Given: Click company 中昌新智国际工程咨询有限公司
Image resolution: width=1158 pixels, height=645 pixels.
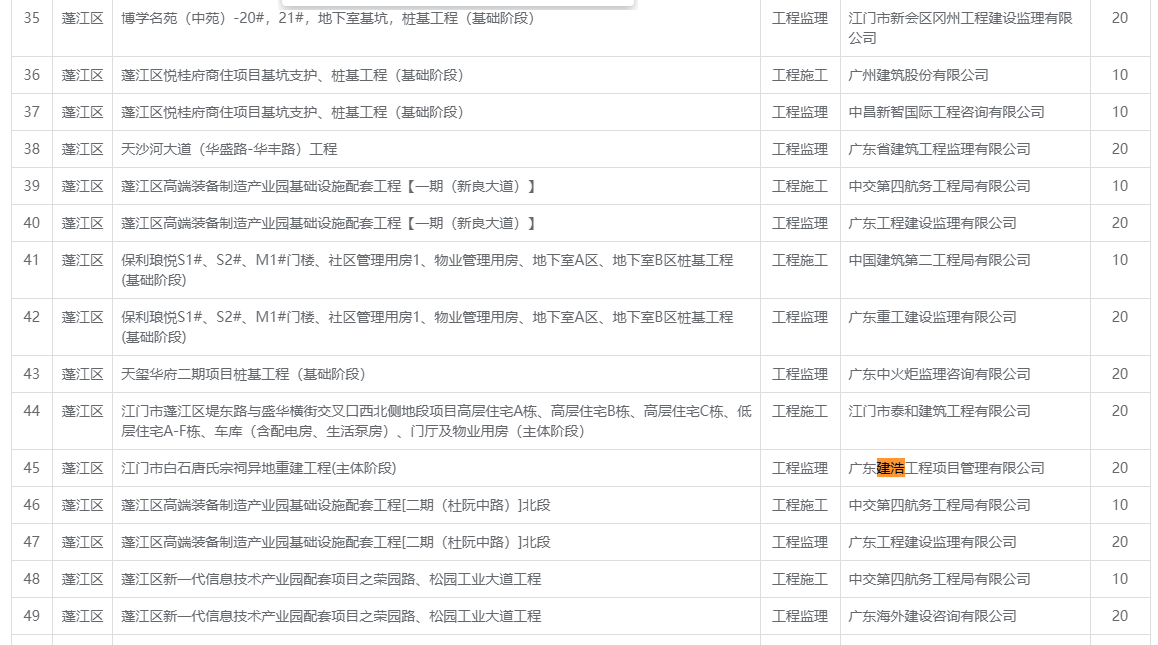Looking at the screenshot, I should point(946,112).
